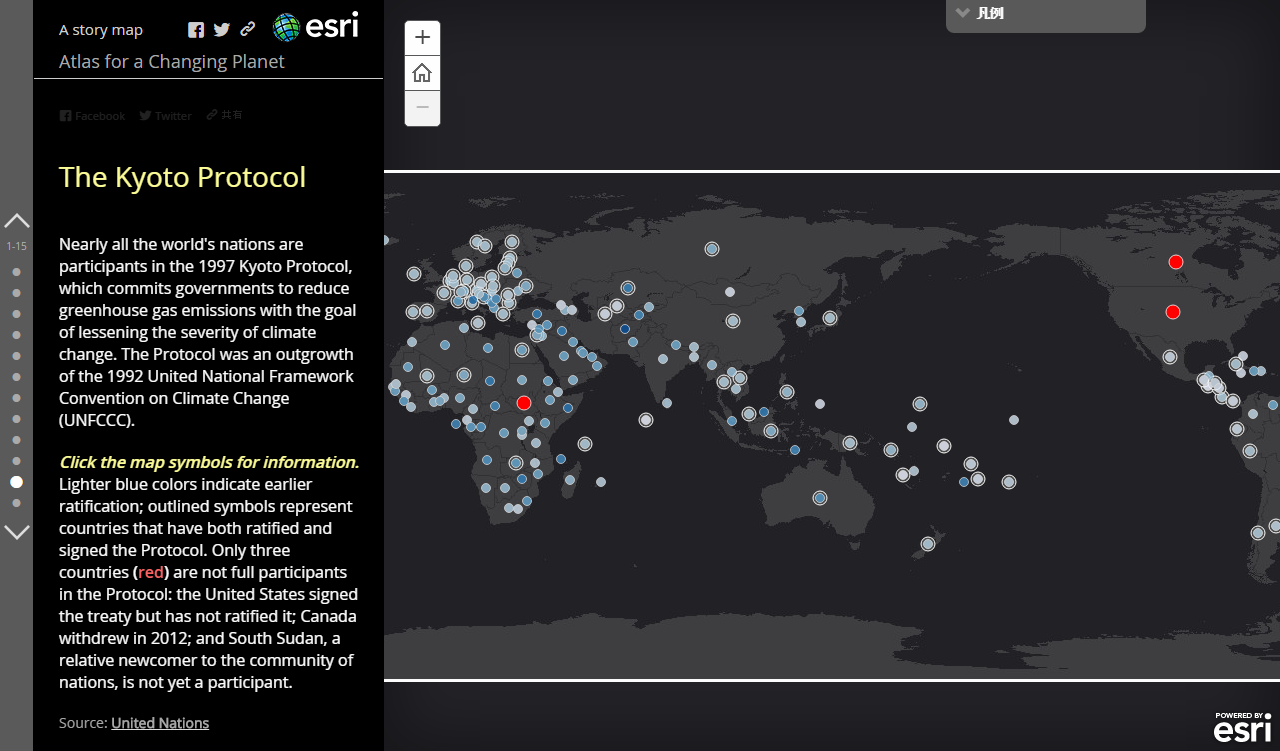Share via the faded Twitter text link
The height and width of the screenshot is (751, 1280).
click(x=165, y=116)
